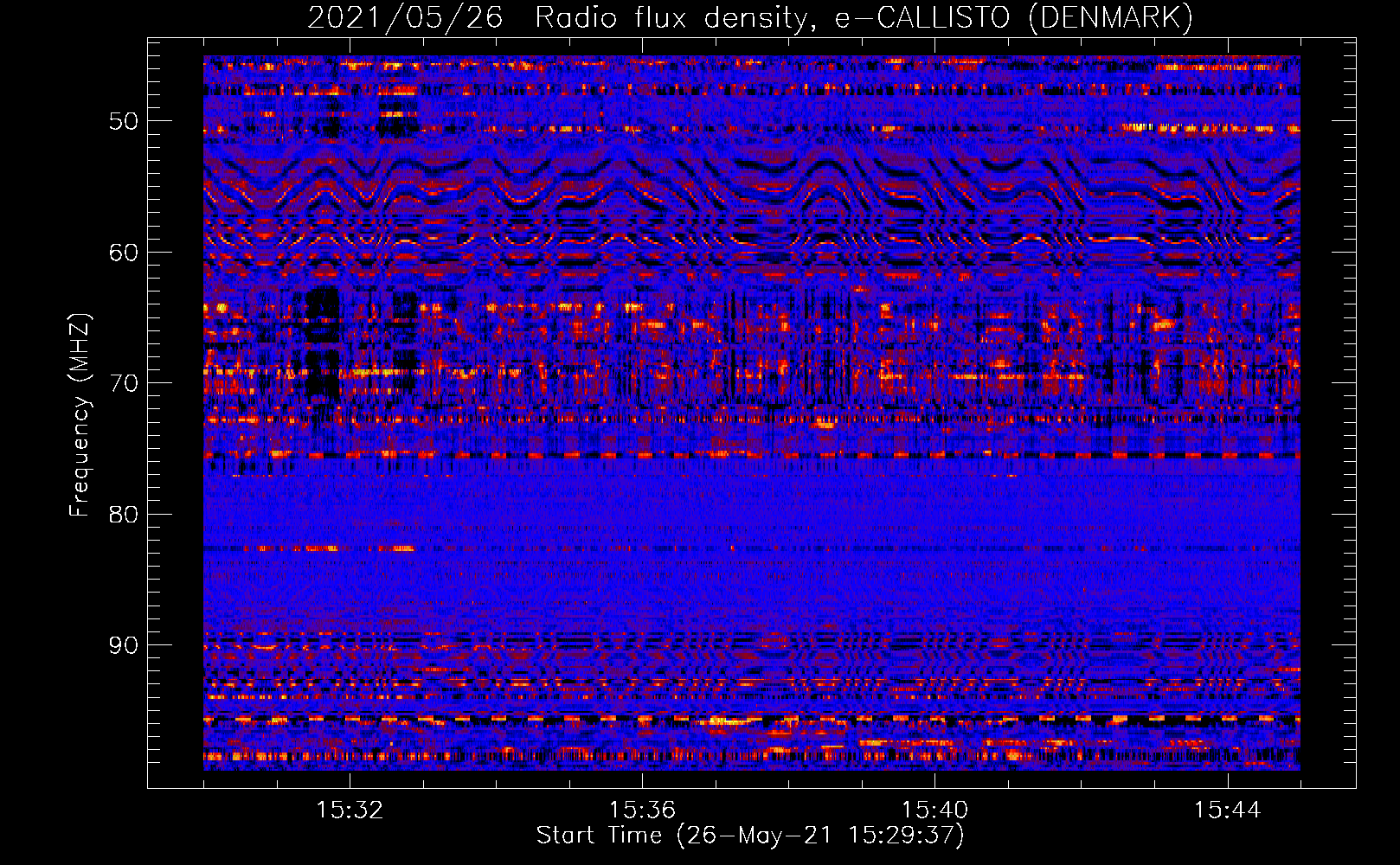Click the "Frequency (MHZ)" axis label
The height and width of the screenshot is (865, 1400).
click(x=79, y=415)
